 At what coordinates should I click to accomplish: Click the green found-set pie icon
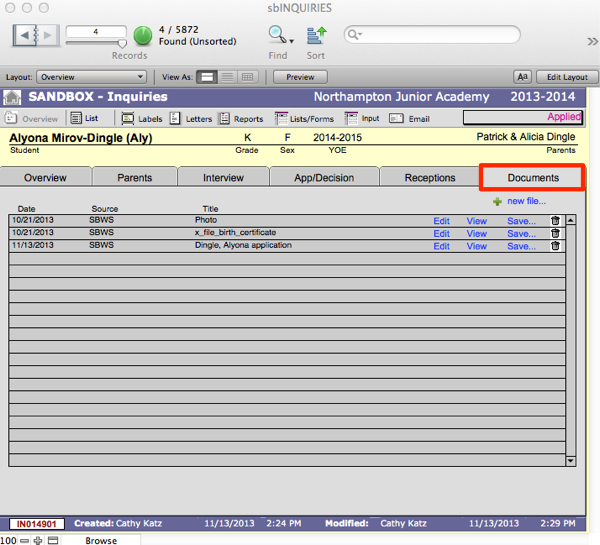(143, 36)
